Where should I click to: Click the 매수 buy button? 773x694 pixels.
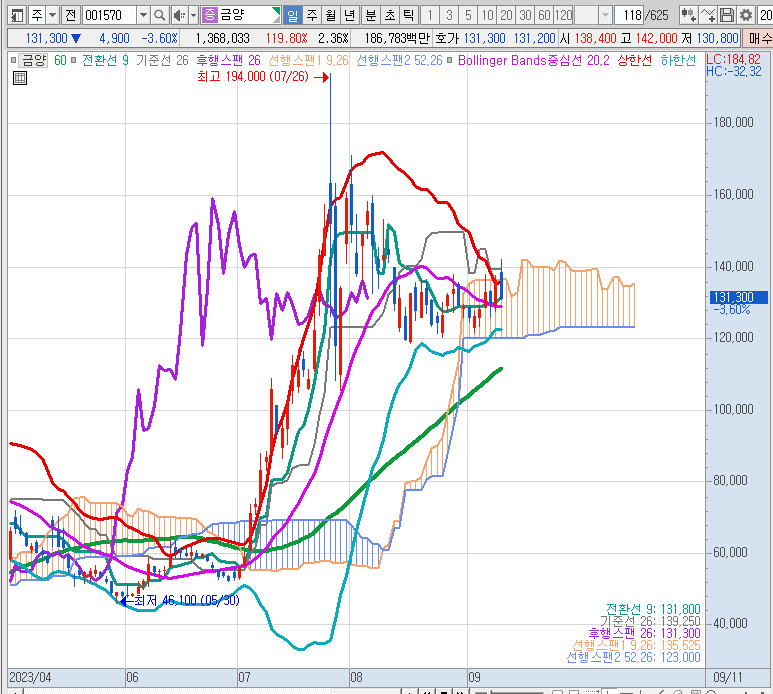pyautogui.click(x=760, y=38)
